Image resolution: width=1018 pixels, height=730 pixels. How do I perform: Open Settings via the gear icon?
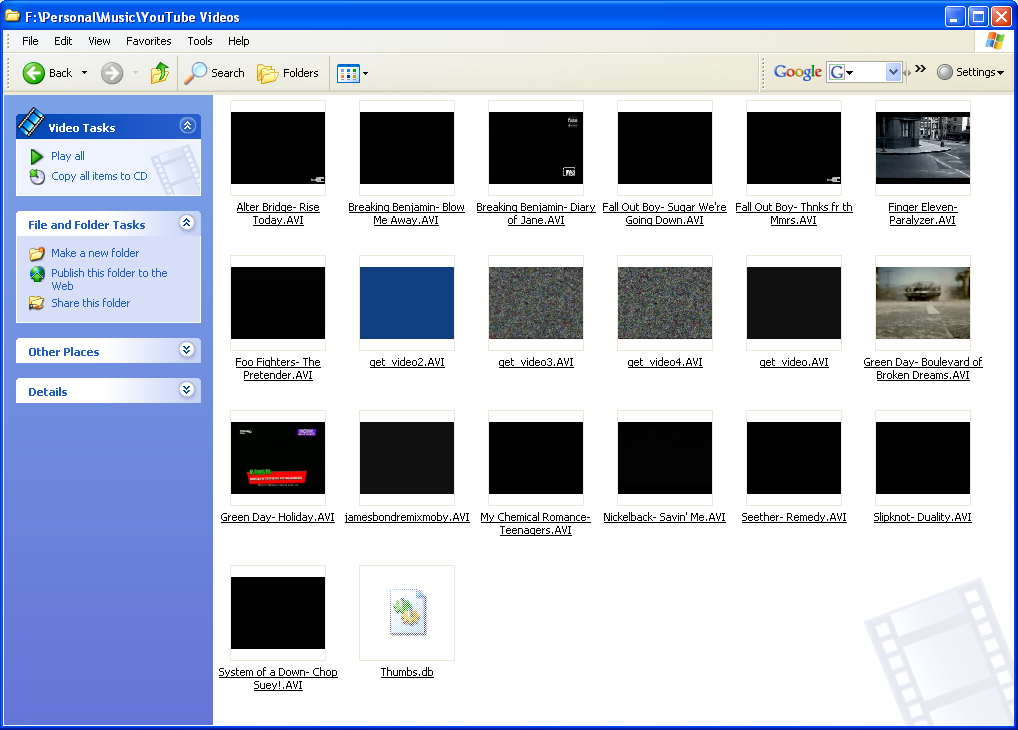pos(945,72)
